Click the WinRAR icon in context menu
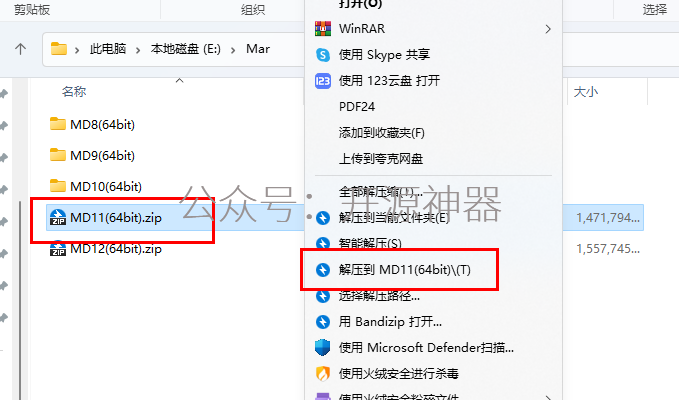Screen dimensions: 679x400 coord(323,29)
